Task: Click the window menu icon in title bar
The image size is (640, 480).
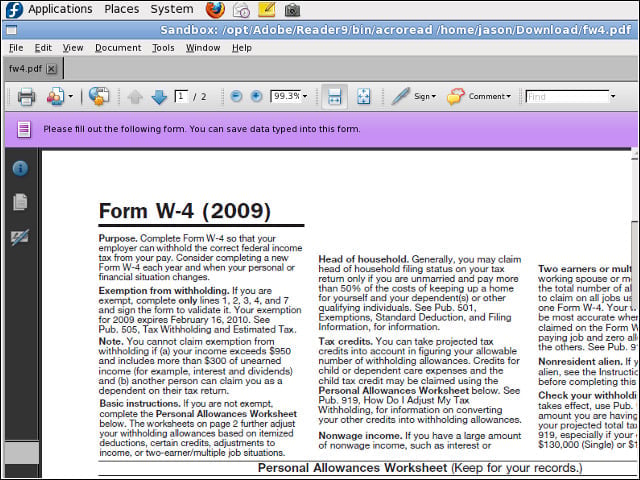Action: [11, 30]
